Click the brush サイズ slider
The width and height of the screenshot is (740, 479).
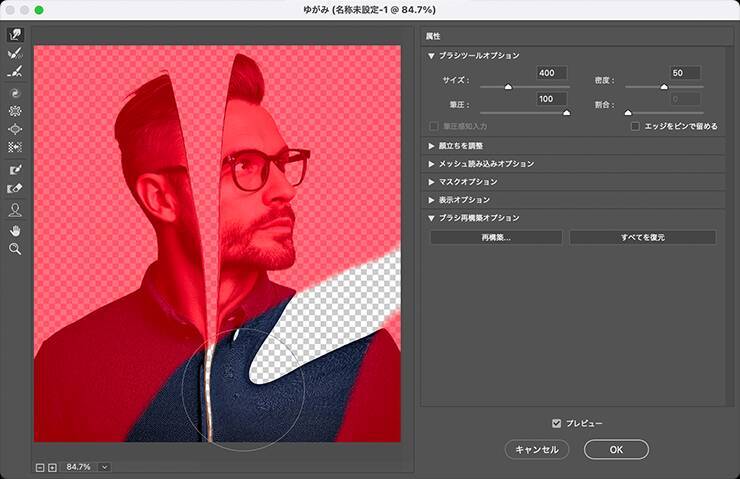click(x=508, y=88)
